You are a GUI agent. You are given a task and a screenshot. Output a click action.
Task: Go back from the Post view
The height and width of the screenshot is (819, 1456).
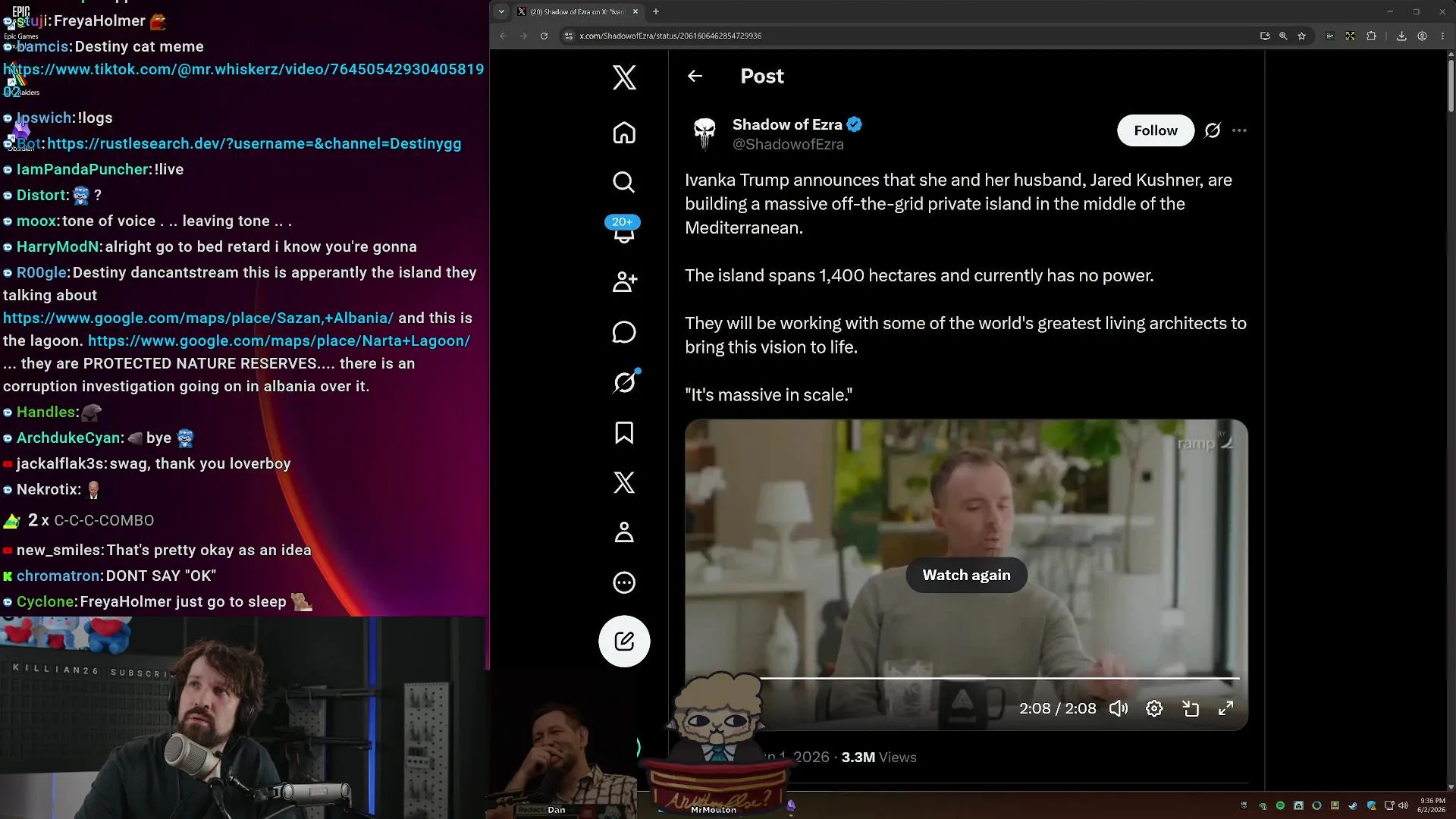coord(695,76)
